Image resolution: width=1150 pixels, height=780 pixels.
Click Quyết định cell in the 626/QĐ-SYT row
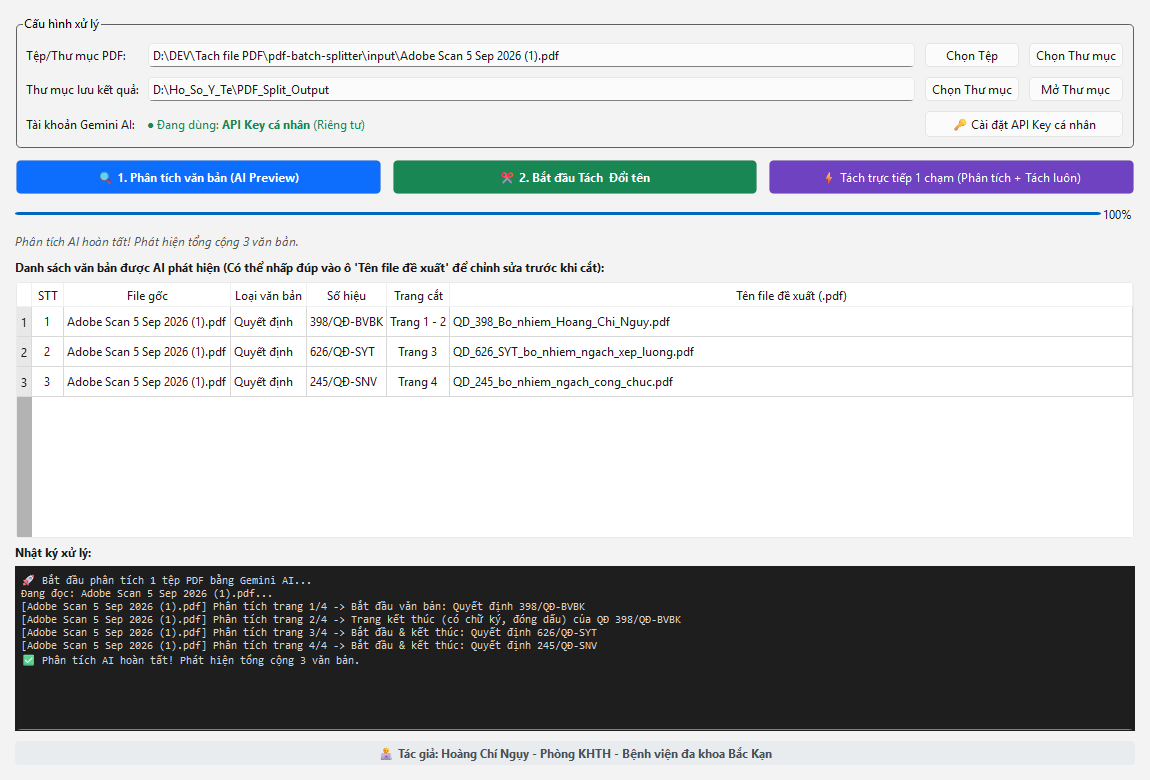click(x=268, y=352)
